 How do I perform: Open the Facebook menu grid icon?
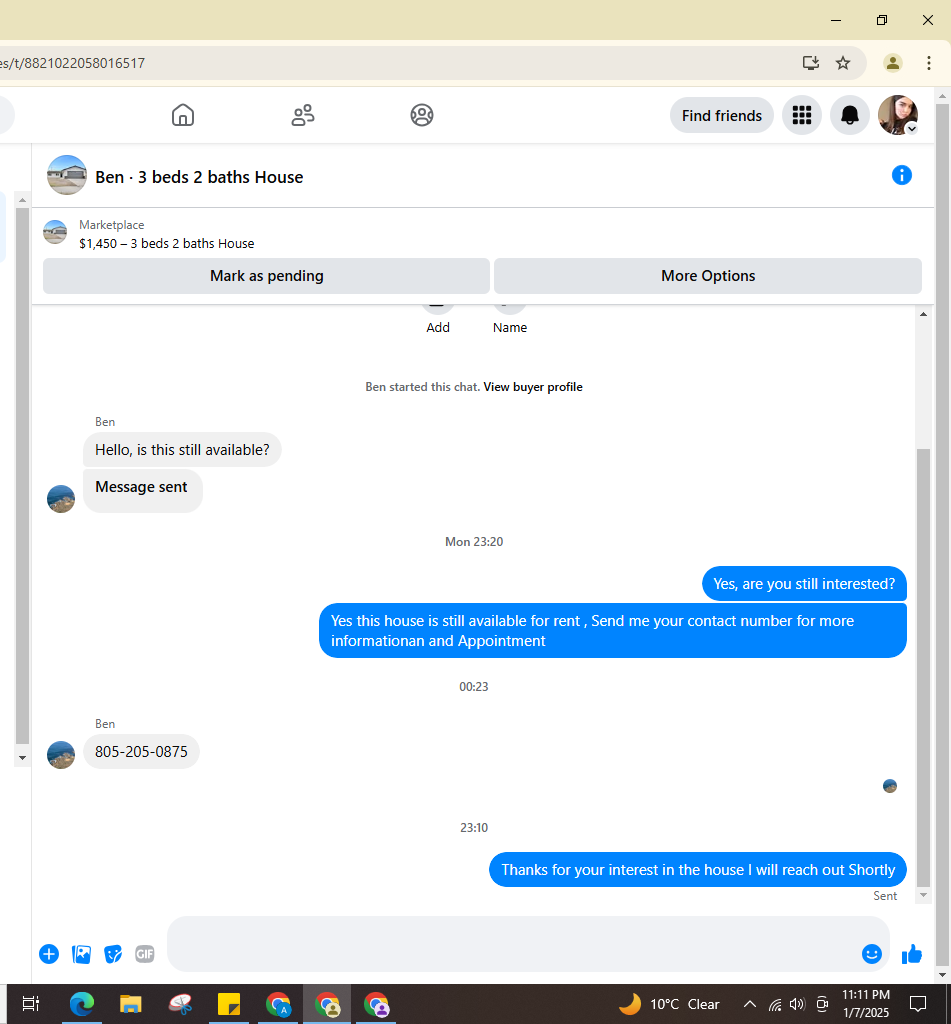pyautogui.click(x=801, y=115)
